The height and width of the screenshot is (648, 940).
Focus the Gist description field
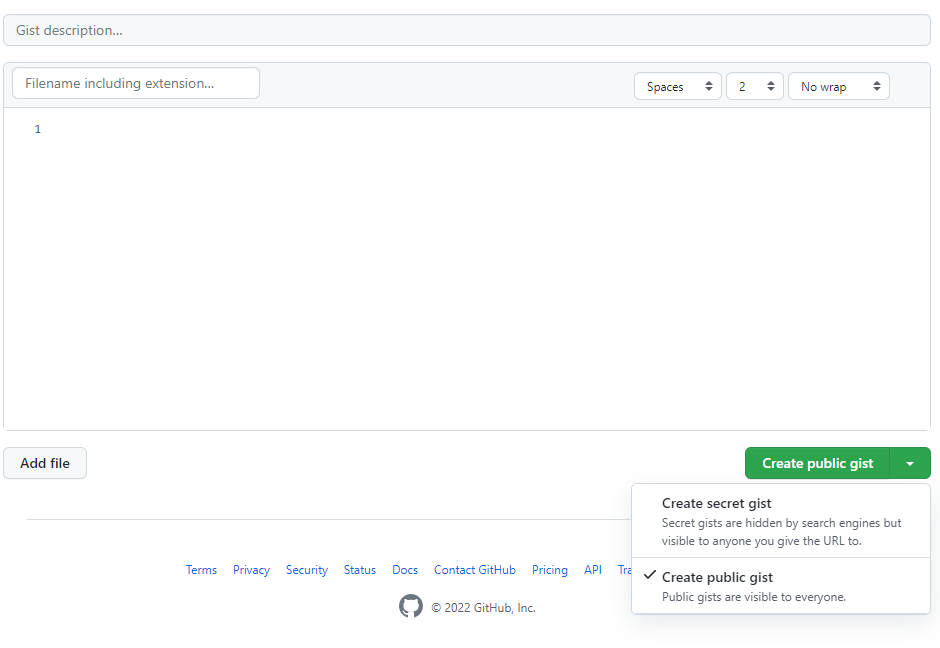(x=467, y=30)
